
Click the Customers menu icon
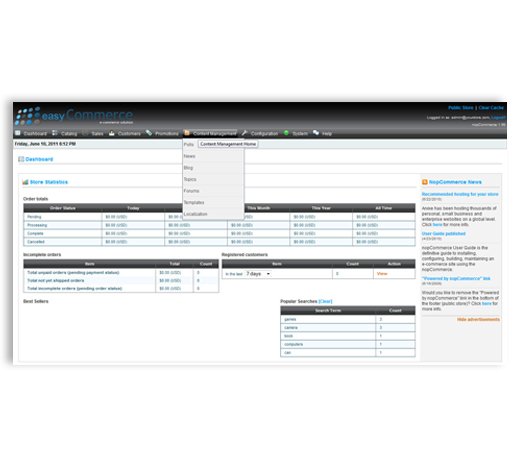pos(112,133)
